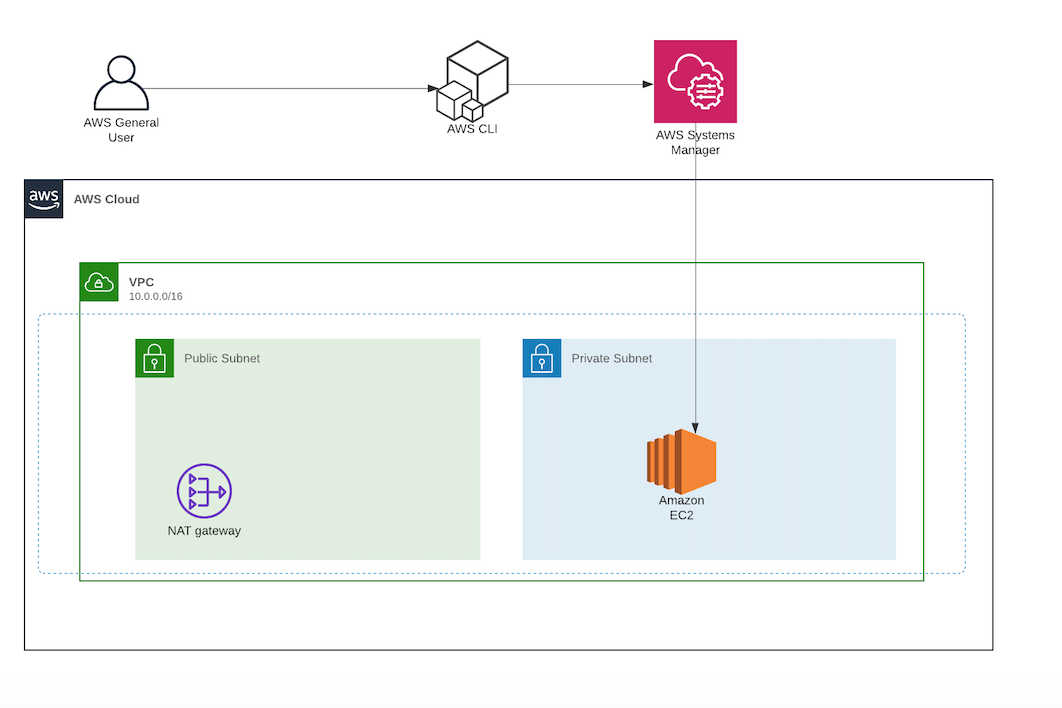Viewport: 1062px width, 708px height.
Task: Click the aws logo badge
Action: coord(44,199)
